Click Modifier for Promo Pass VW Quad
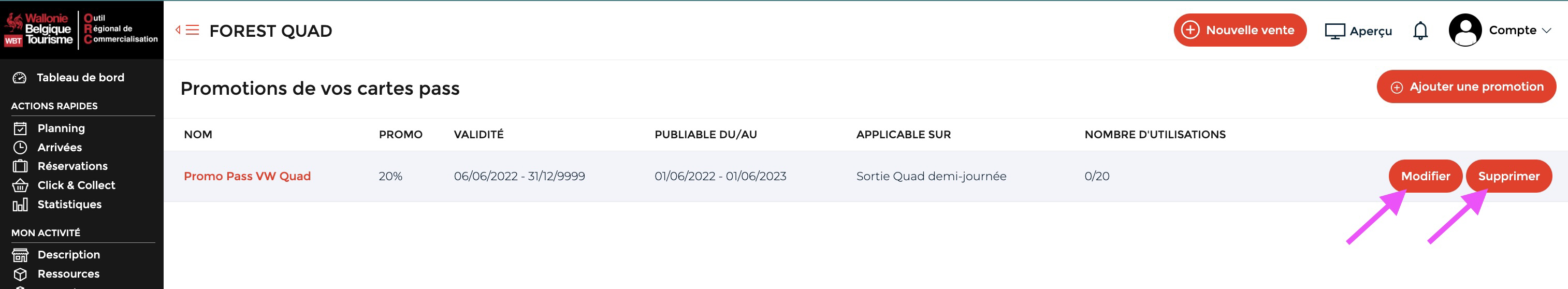This screenshot has width=1568, height=289. 1426,176
